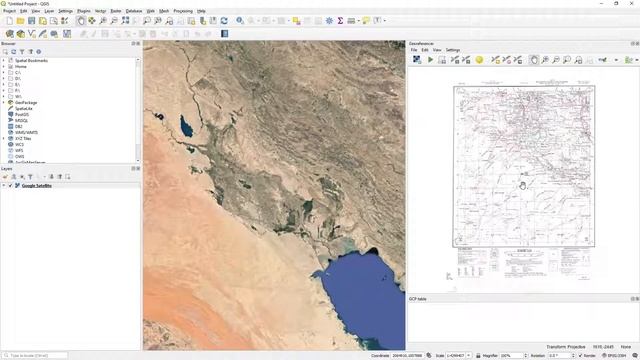Click the EPSG CRS button in status bar

615,356
